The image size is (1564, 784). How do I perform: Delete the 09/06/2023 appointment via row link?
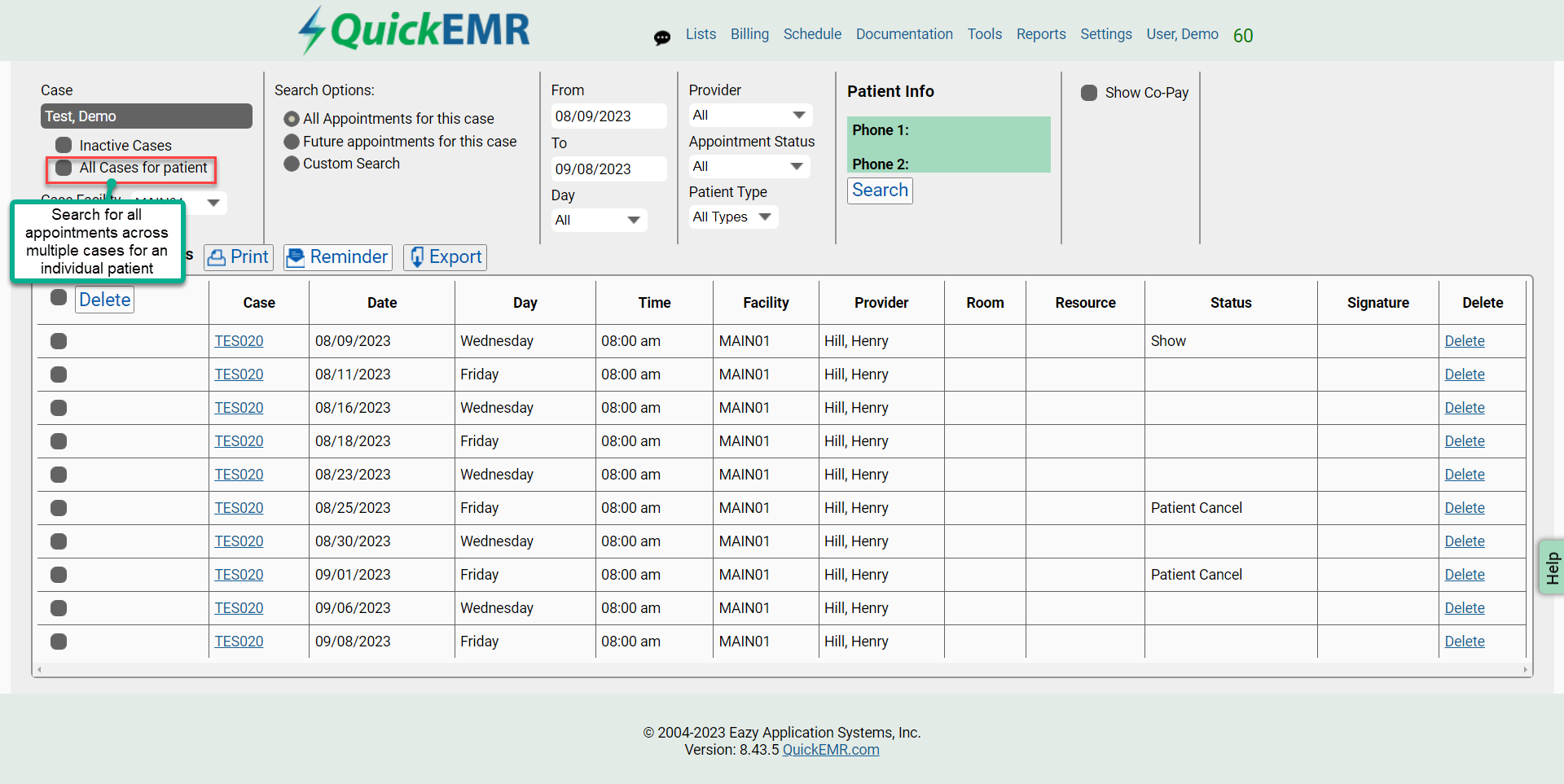tap(1465, 608)
